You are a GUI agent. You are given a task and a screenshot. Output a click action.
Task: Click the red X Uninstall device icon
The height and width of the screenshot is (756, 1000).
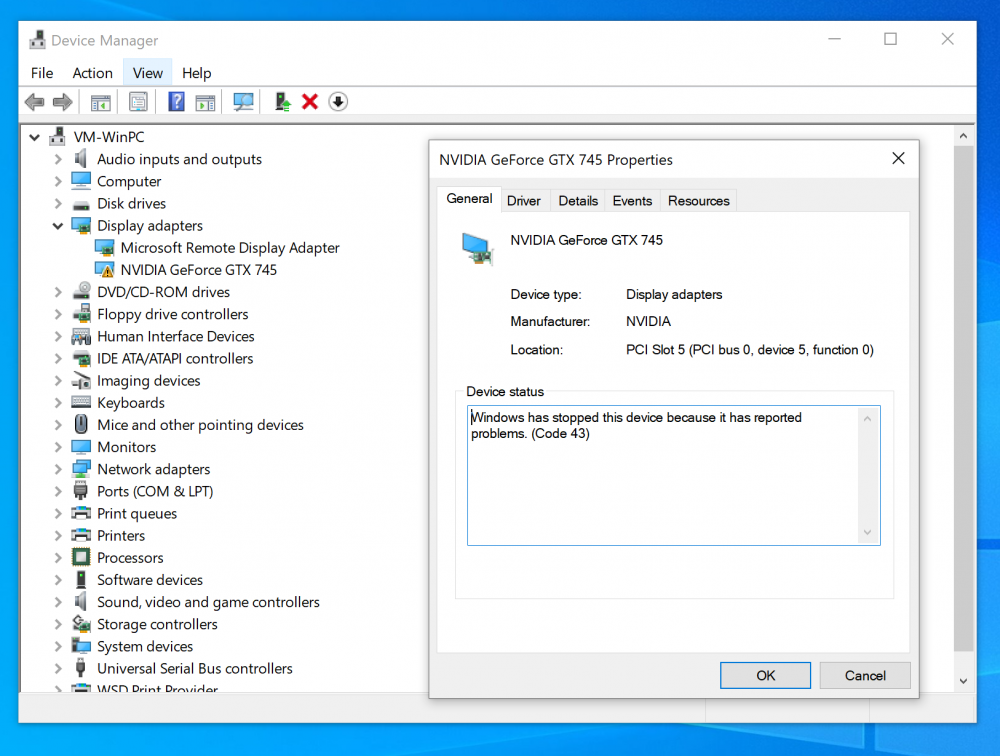coord(310,102)
